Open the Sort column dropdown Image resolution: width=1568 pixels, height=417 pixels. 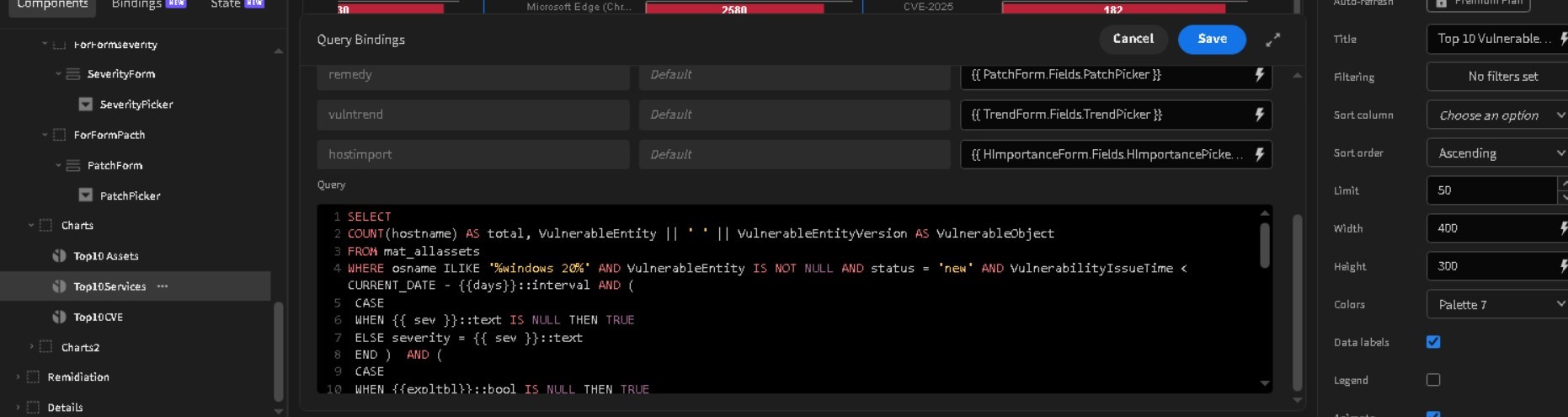[1497, 115]
